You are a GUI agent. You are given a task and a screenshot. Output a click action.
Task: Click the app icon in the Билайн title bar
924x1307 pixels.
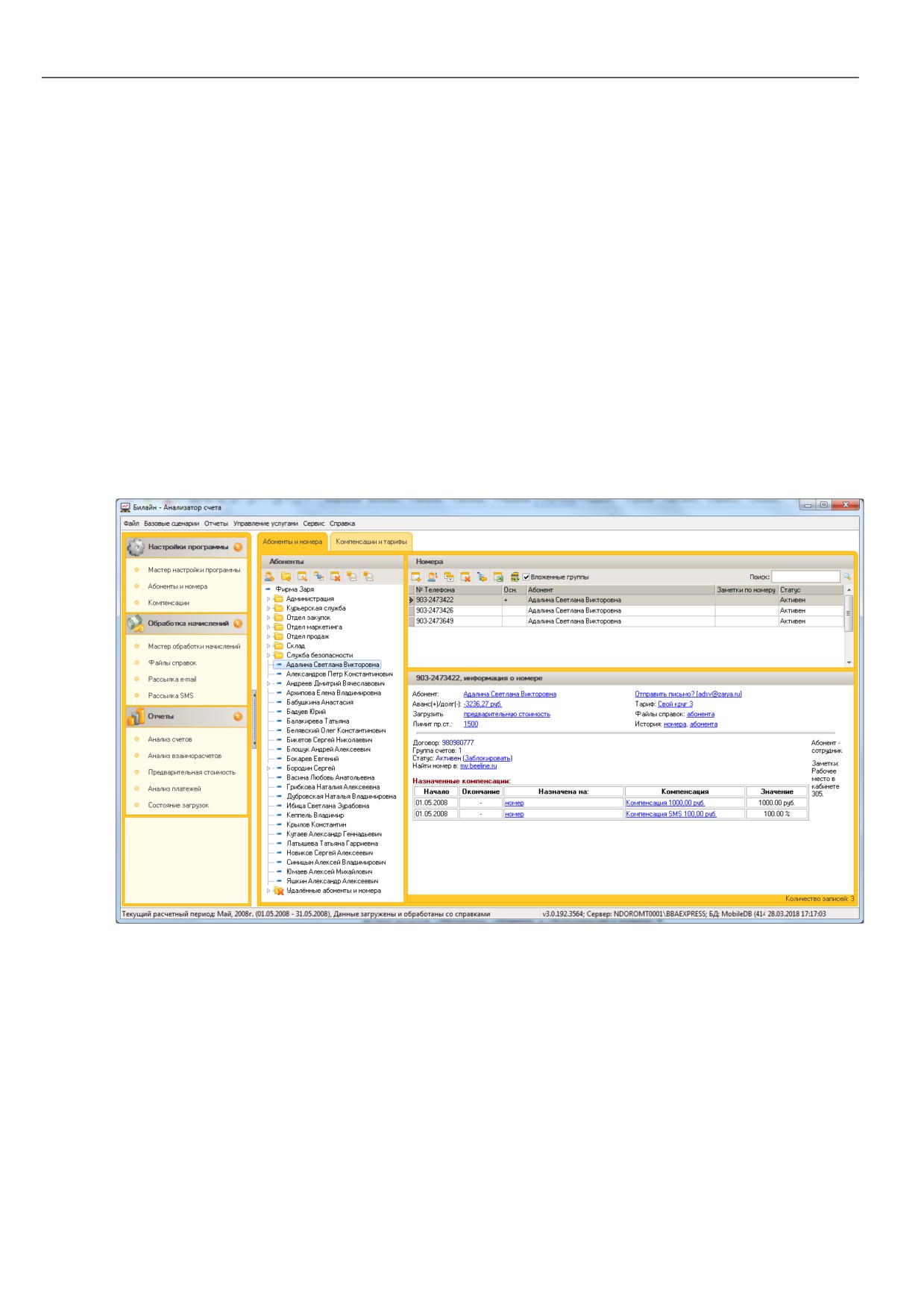click(x=125, y=507)
